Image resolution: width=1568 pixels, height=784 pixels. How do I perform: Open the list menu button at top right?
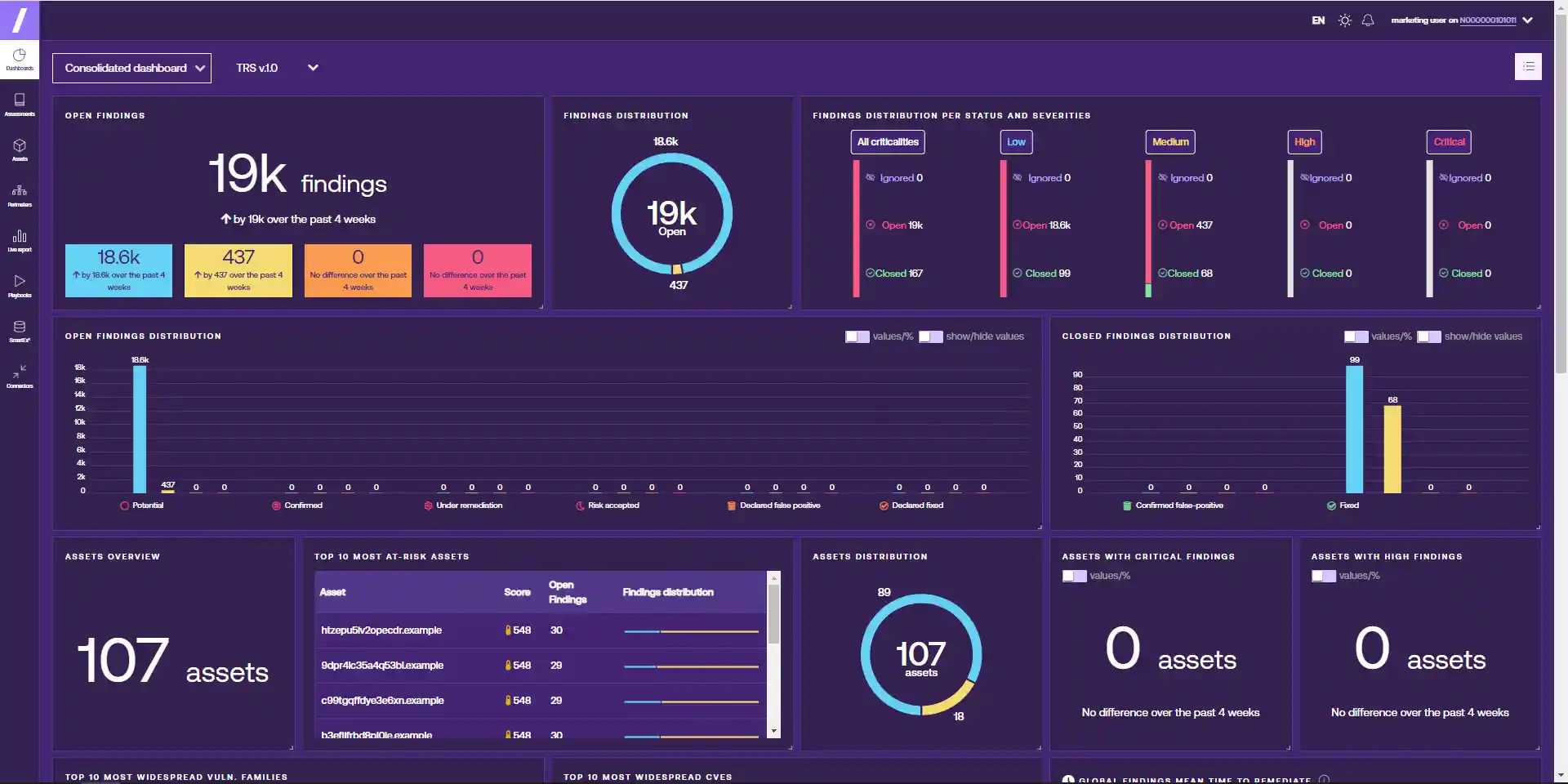(1528, 66)
